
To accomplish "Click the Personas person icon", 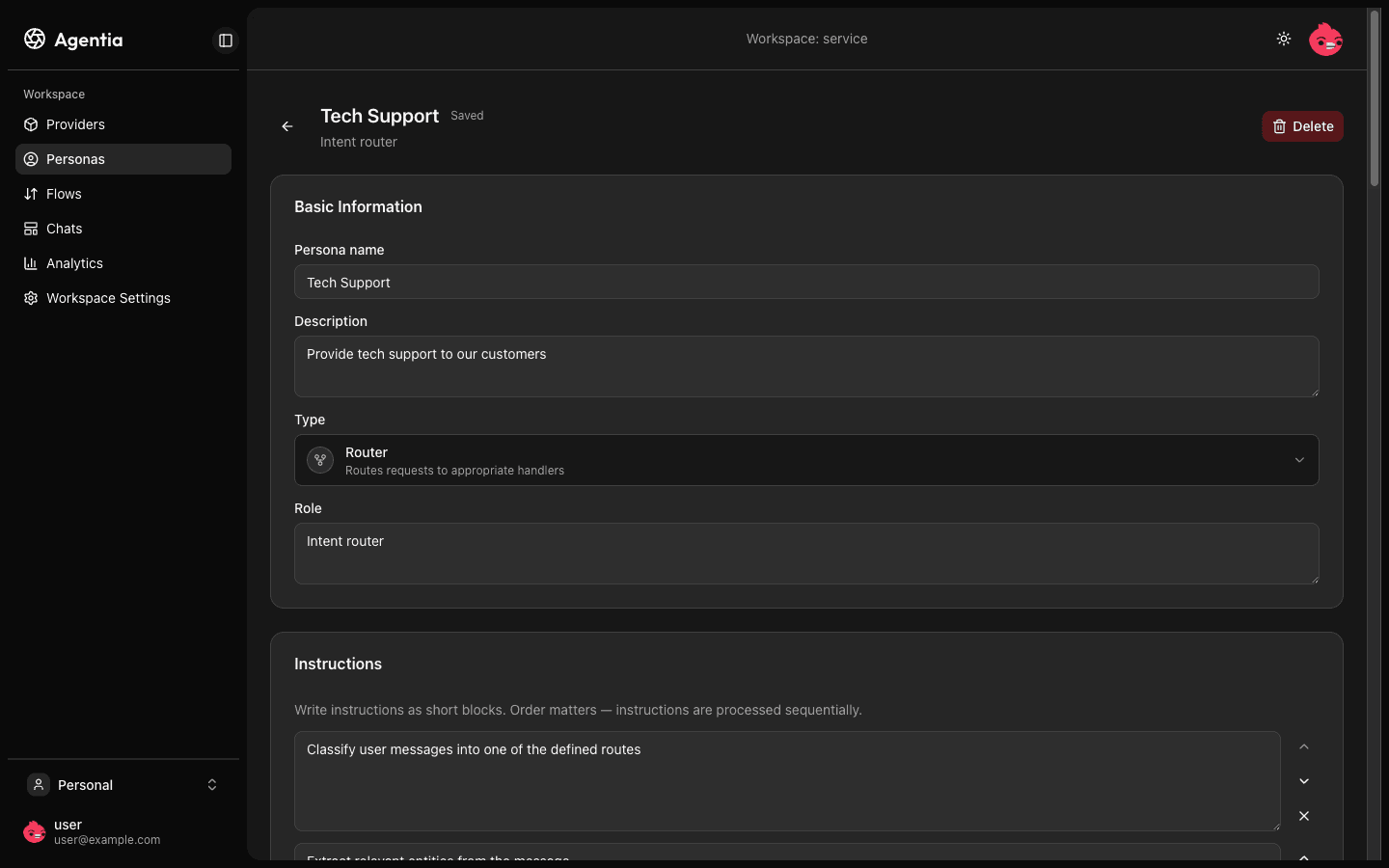I will pos(31,159).
